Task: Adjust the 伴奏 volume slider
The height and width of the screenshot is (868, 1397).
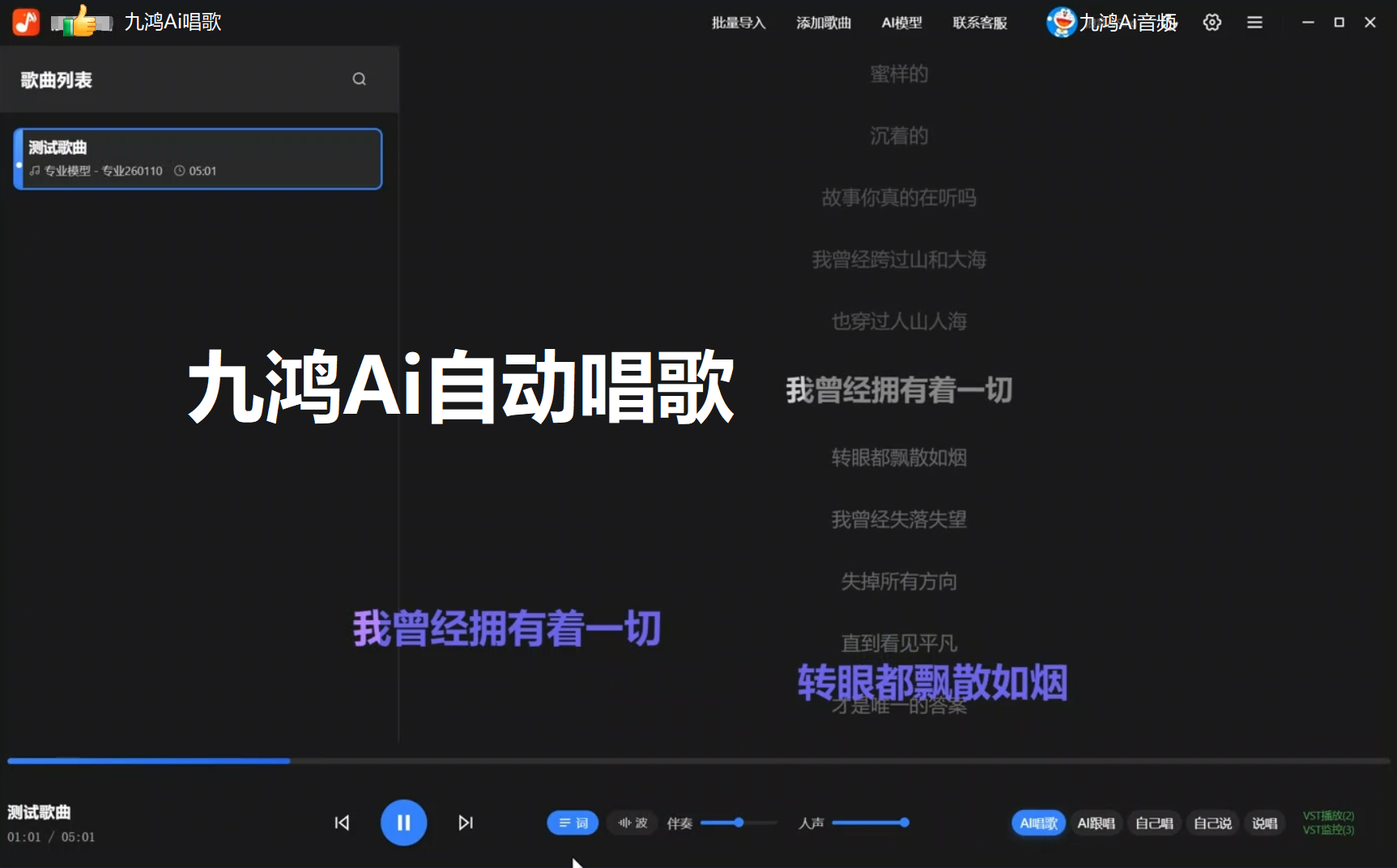Action: coord(739,823)
